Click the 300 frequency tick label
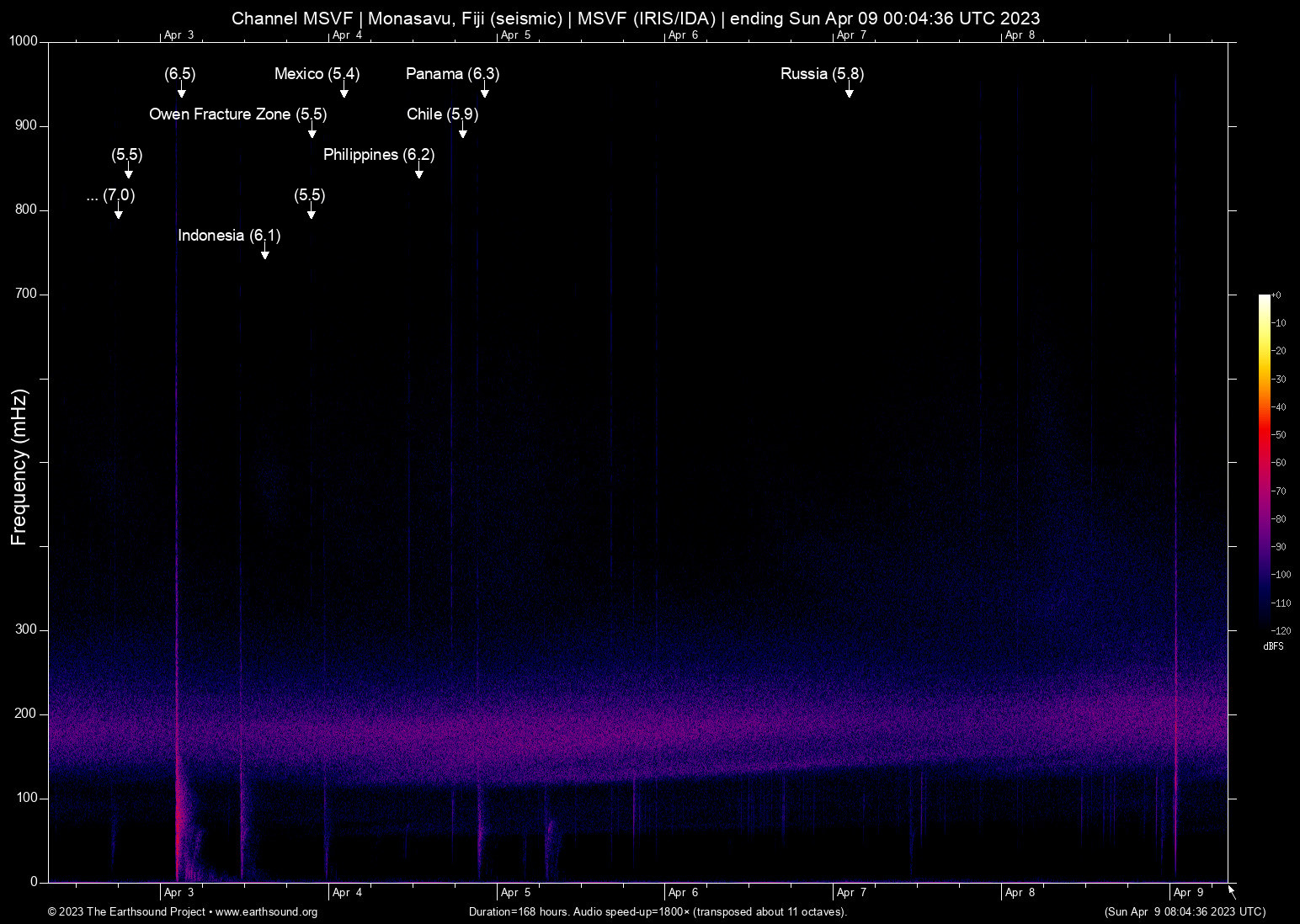Screen dimensions: 1300x924 pyautogui.click(x=27, y=629)
